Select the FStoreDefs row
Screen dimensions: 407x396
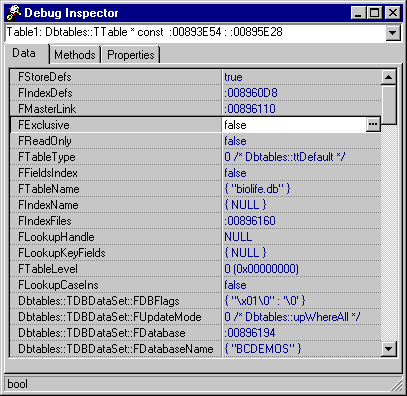click(196, 77)
